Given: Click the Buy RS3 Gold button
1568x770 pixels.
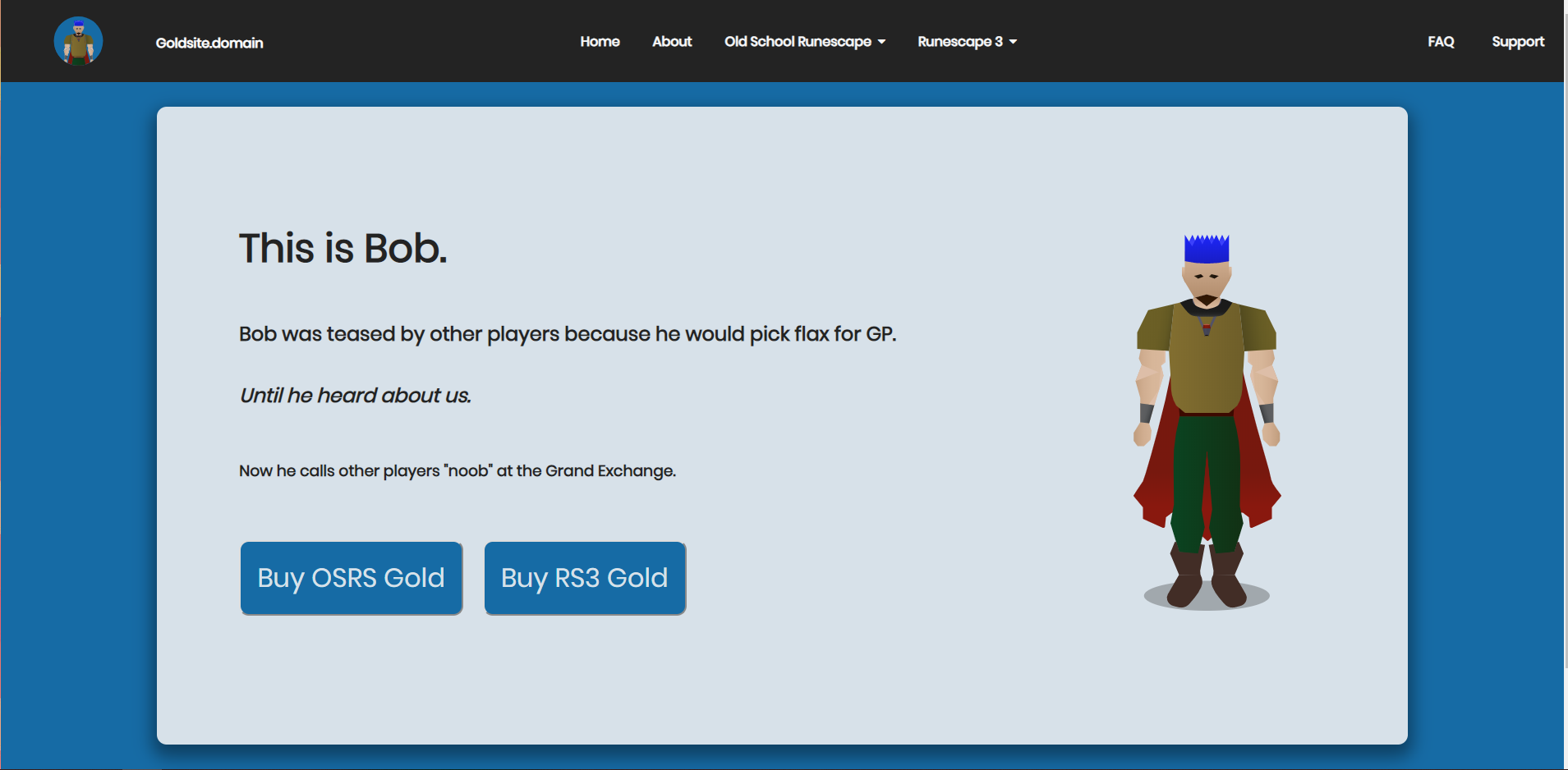Looking at the screenshot, I should click(x=585, y=578).
